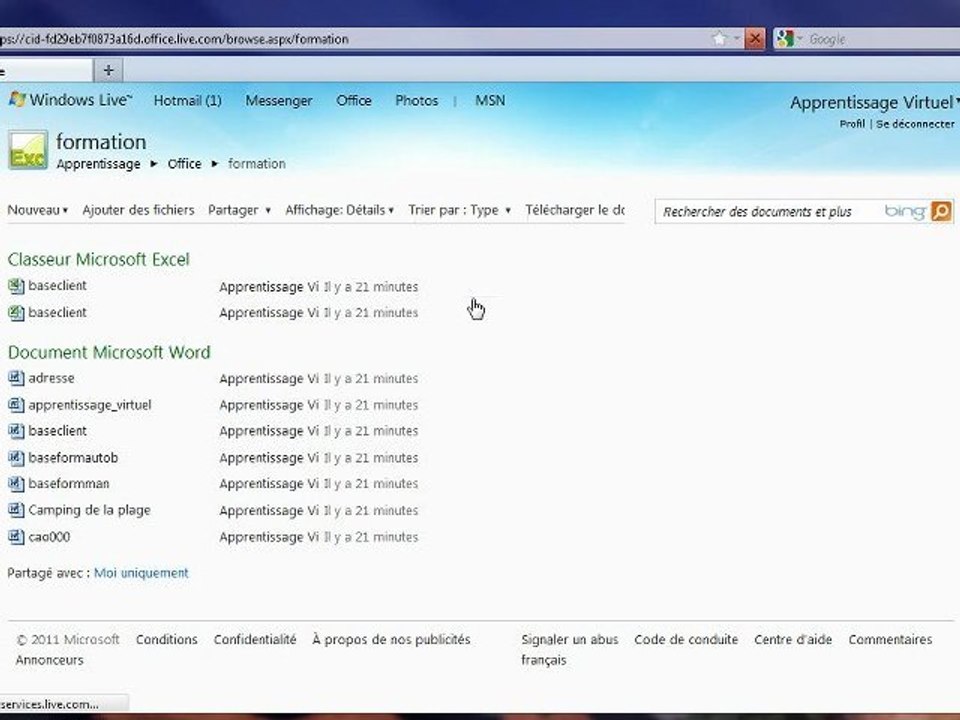Screen dimensions: 960x720
Task: Open the baseclient Word document
Action: (58, 431)
